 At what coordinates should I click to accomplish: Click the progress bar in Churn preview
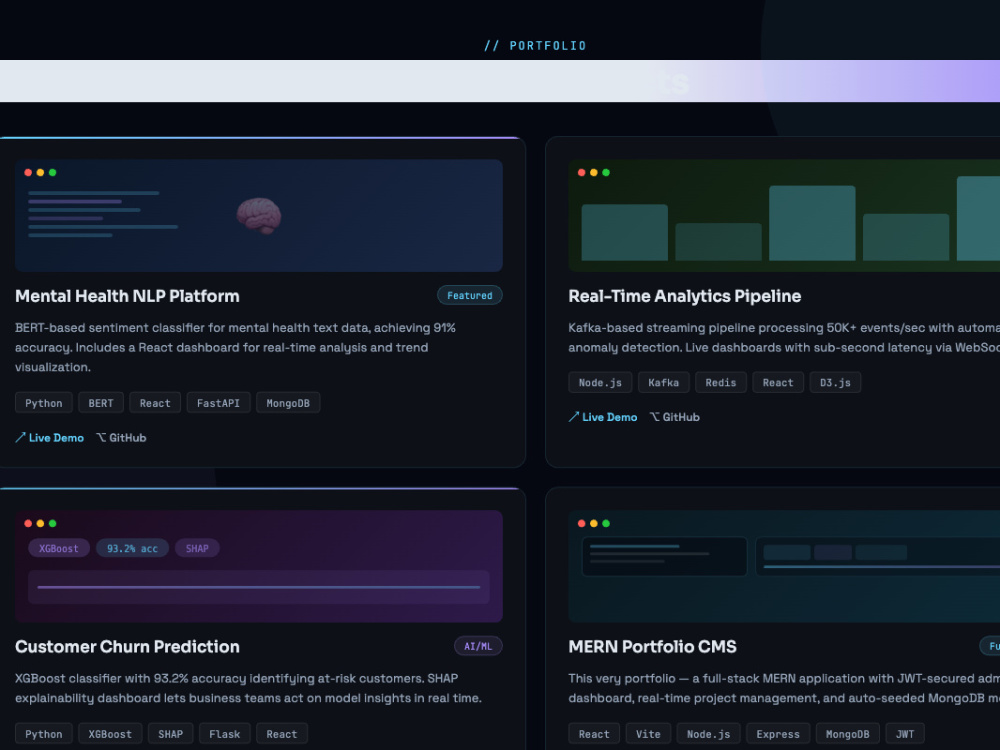(x=259, y=587)
